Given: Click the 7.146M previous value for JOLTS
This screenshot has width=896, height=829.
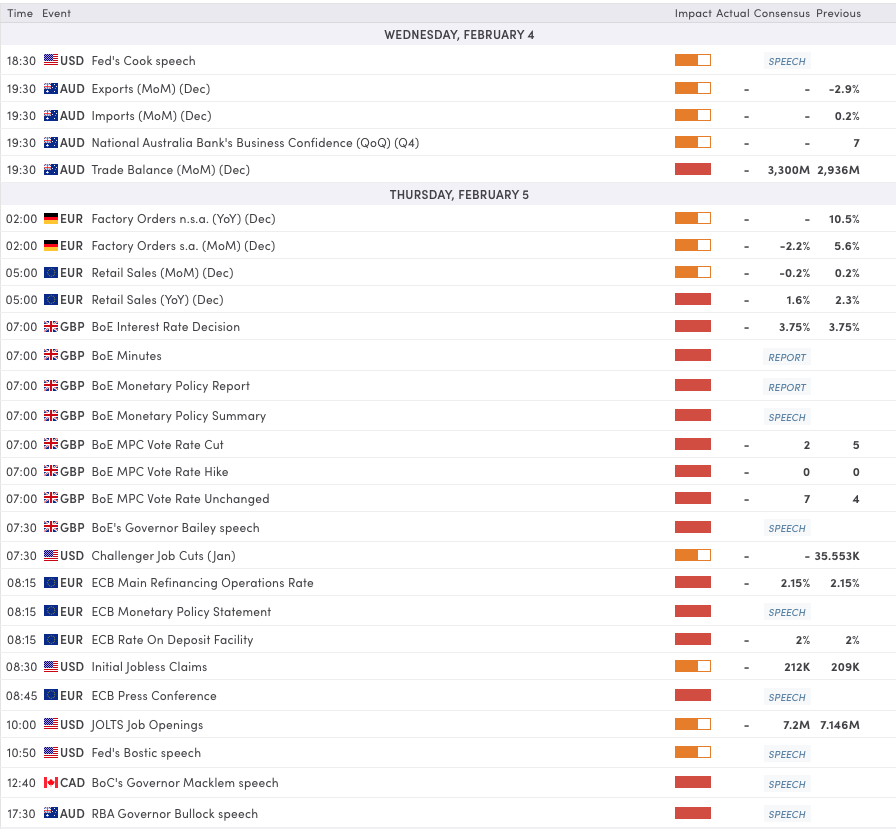Looking at the screenshot, I should click(839, 725).
